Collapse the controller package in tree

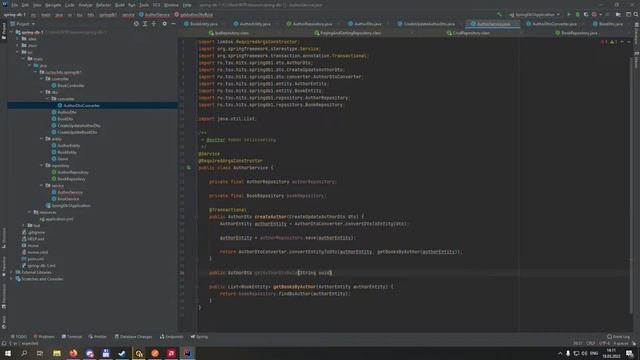pyautogui.click(x=42, y=79)
